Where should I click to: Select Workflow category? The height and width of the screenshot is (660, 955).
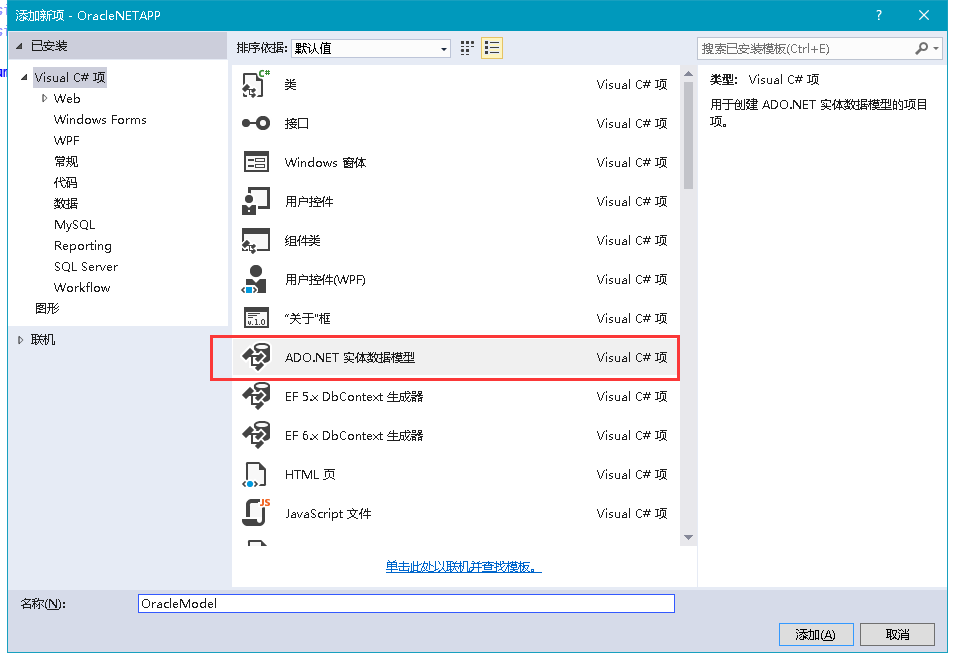(x=82, y=287)
